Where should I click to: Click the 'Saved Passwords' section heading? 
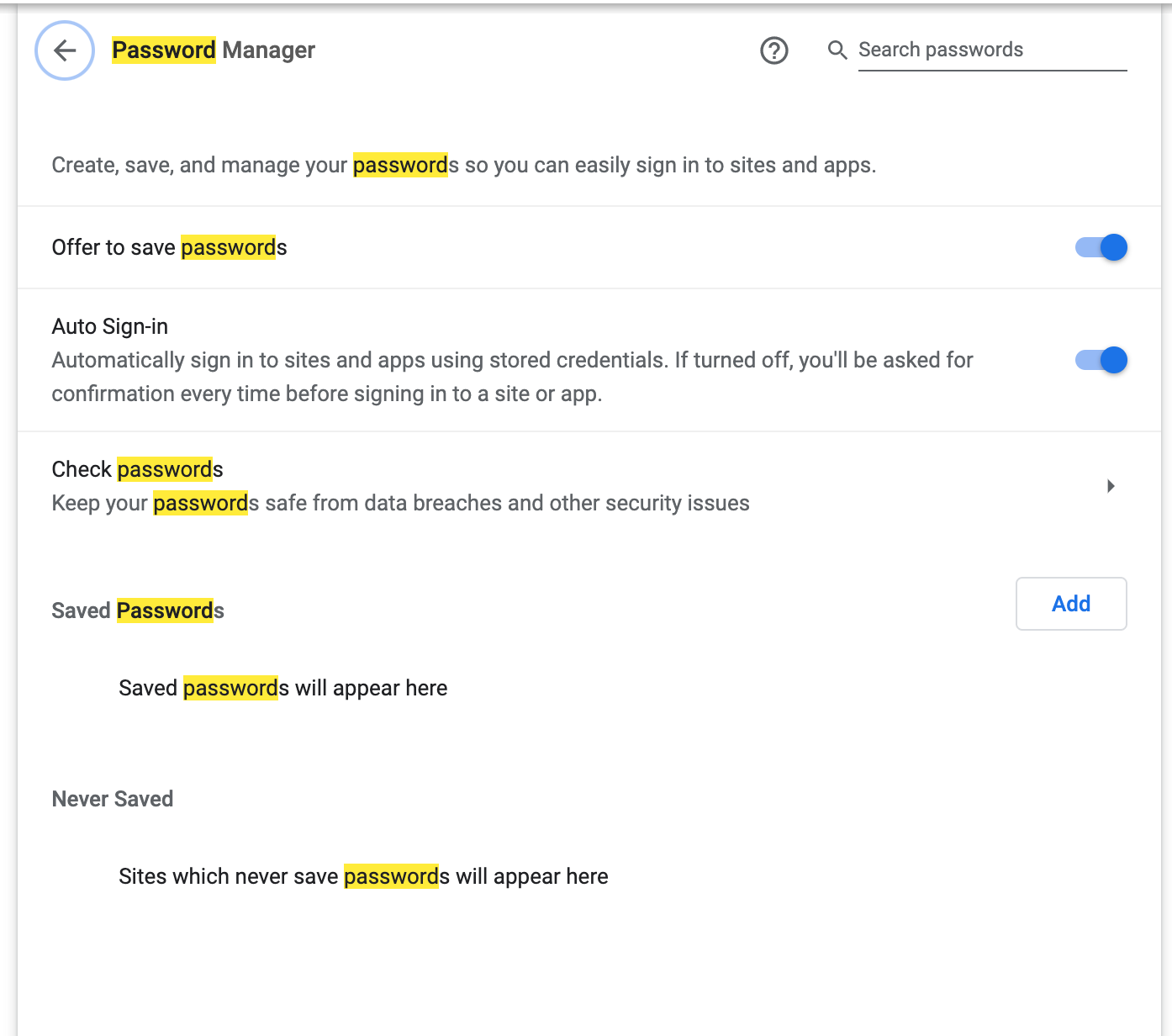click(138, 610)
